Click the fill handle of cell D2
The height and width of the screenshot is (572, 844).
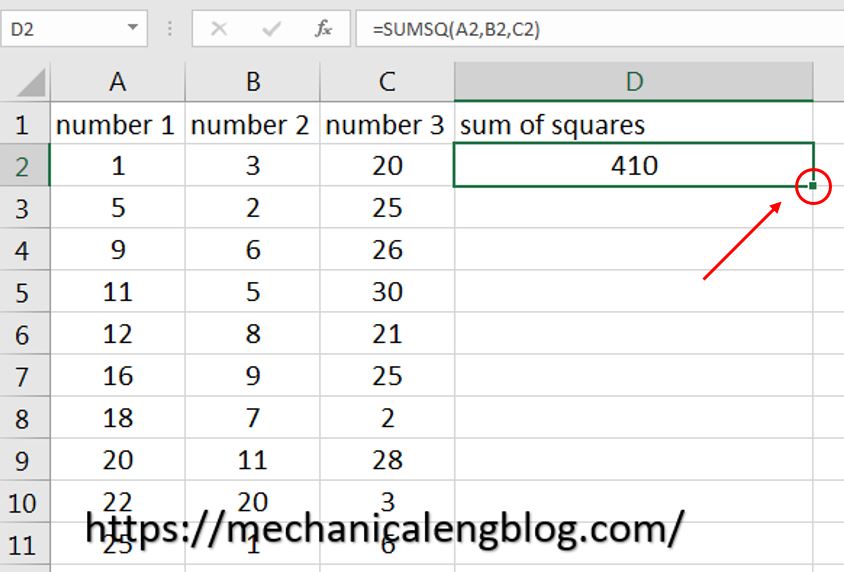pyautogui.click(x=813, y=186)
